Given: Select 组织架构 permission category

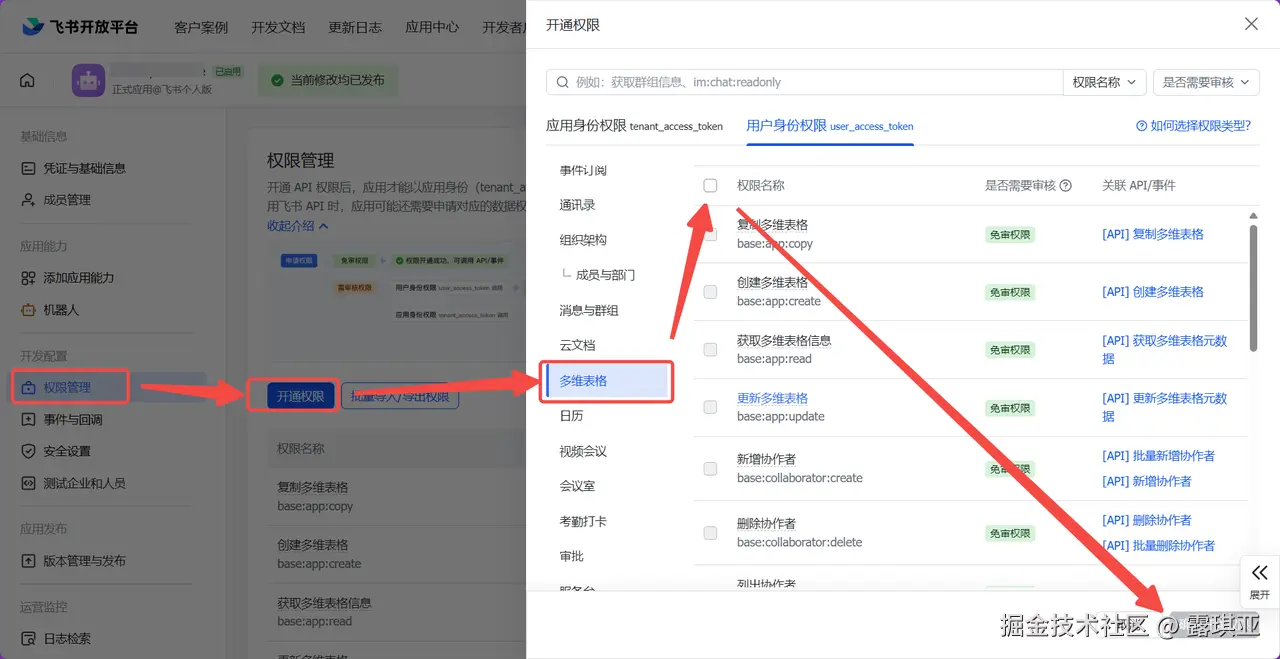Looking at the screenshot, I should [x=583, y=240].
